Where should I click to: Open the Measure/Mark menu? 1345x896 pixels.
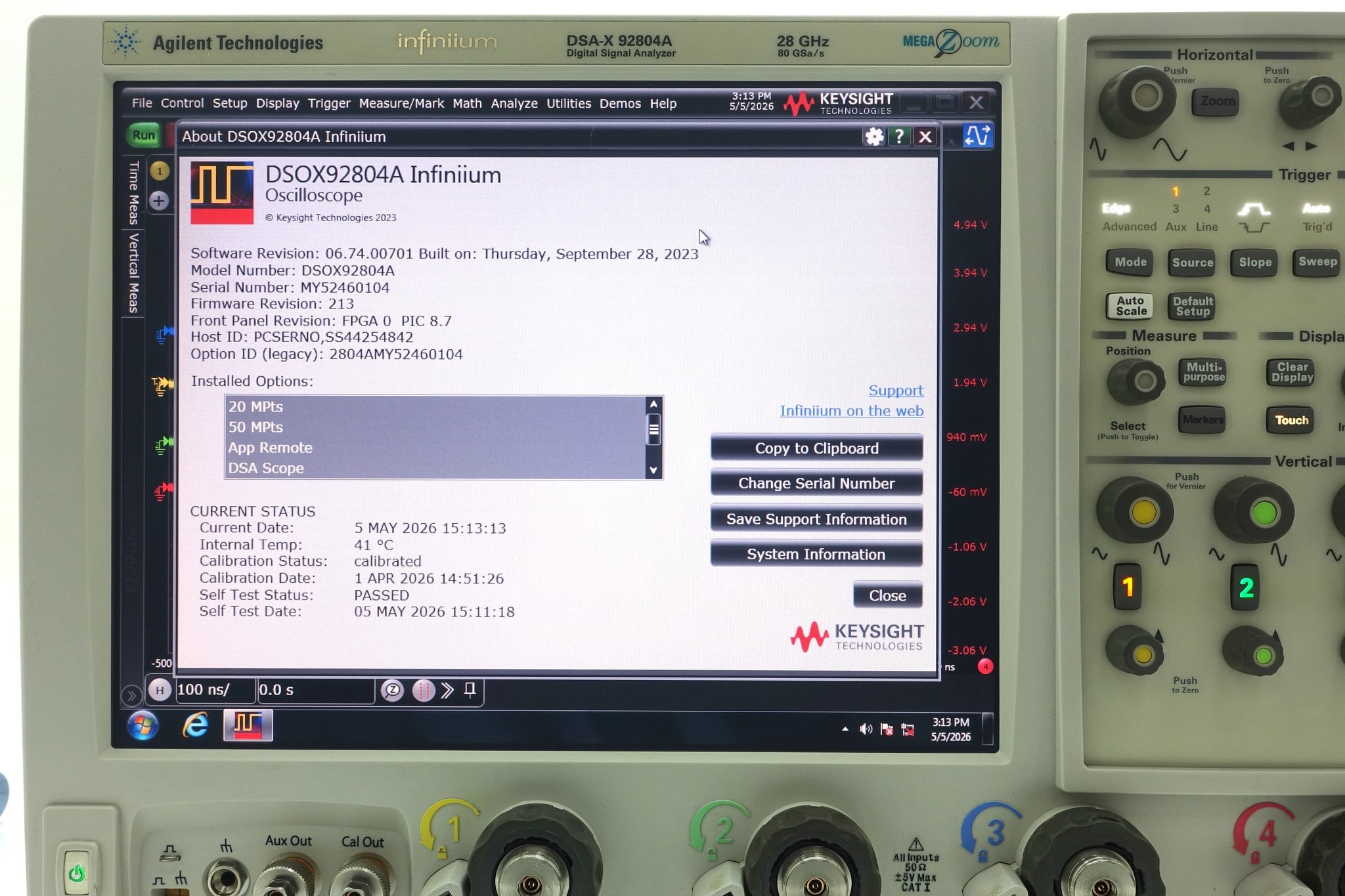[x=401, y=103]
